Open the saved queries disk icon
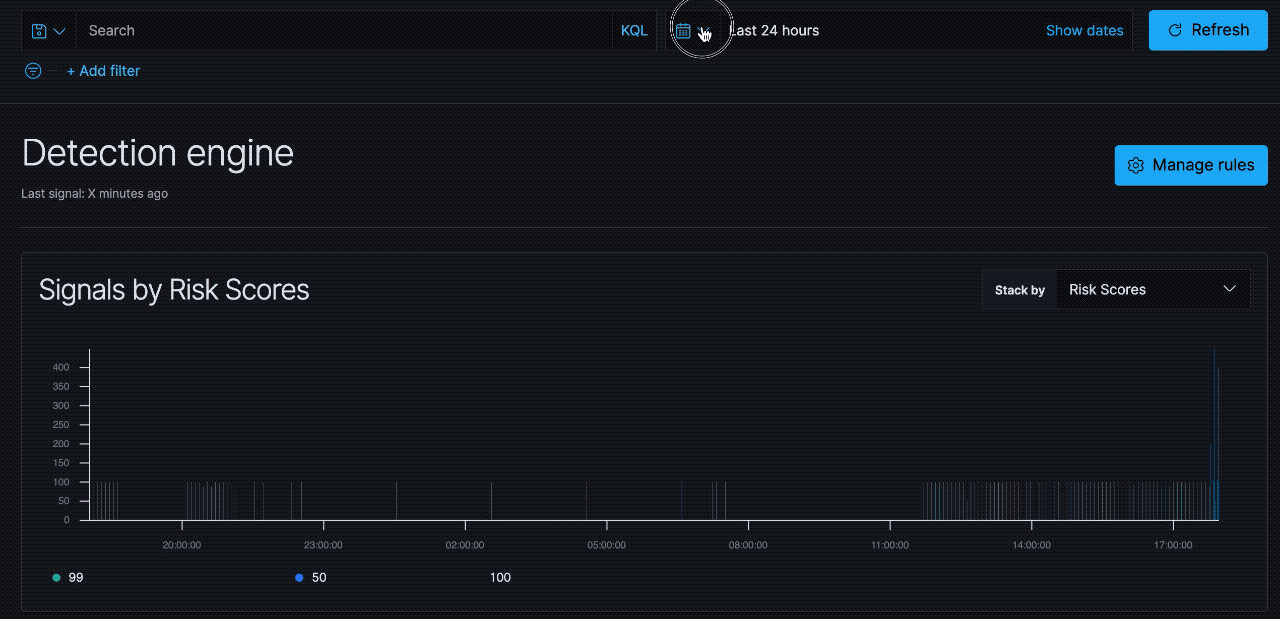Image resolution: width=1280 pixels, height=619 pixels. coord(40,30)
